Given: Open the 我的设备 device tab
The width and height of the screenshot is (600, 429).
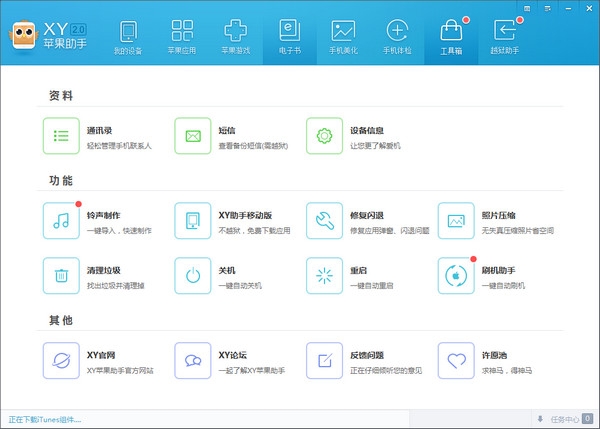Looking at the screenshot, I should click(x=128, y=38).
